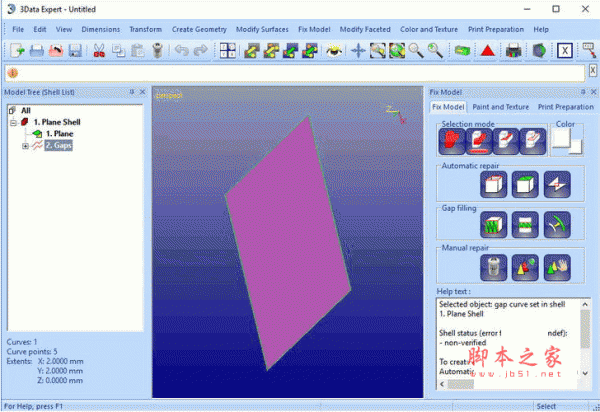Select the 2. Gaps tree item
This screenshot has height=412, width=600.
59,145
